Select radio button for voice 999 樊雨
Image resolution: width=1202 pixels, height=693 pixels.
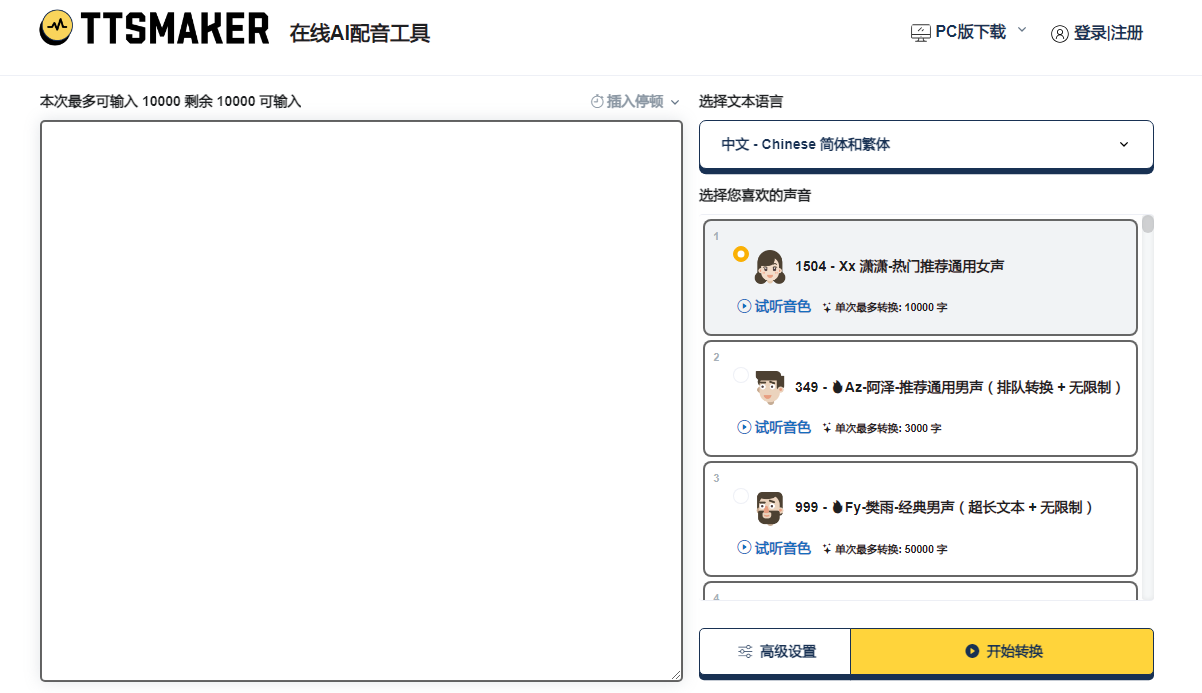(x=741, y=495)
